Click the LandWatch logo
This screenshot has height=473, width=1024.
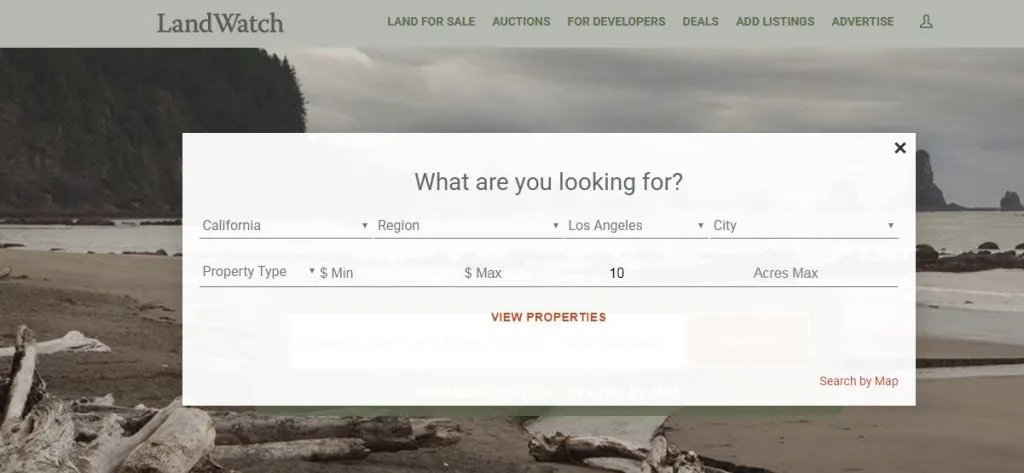point(220,23)
